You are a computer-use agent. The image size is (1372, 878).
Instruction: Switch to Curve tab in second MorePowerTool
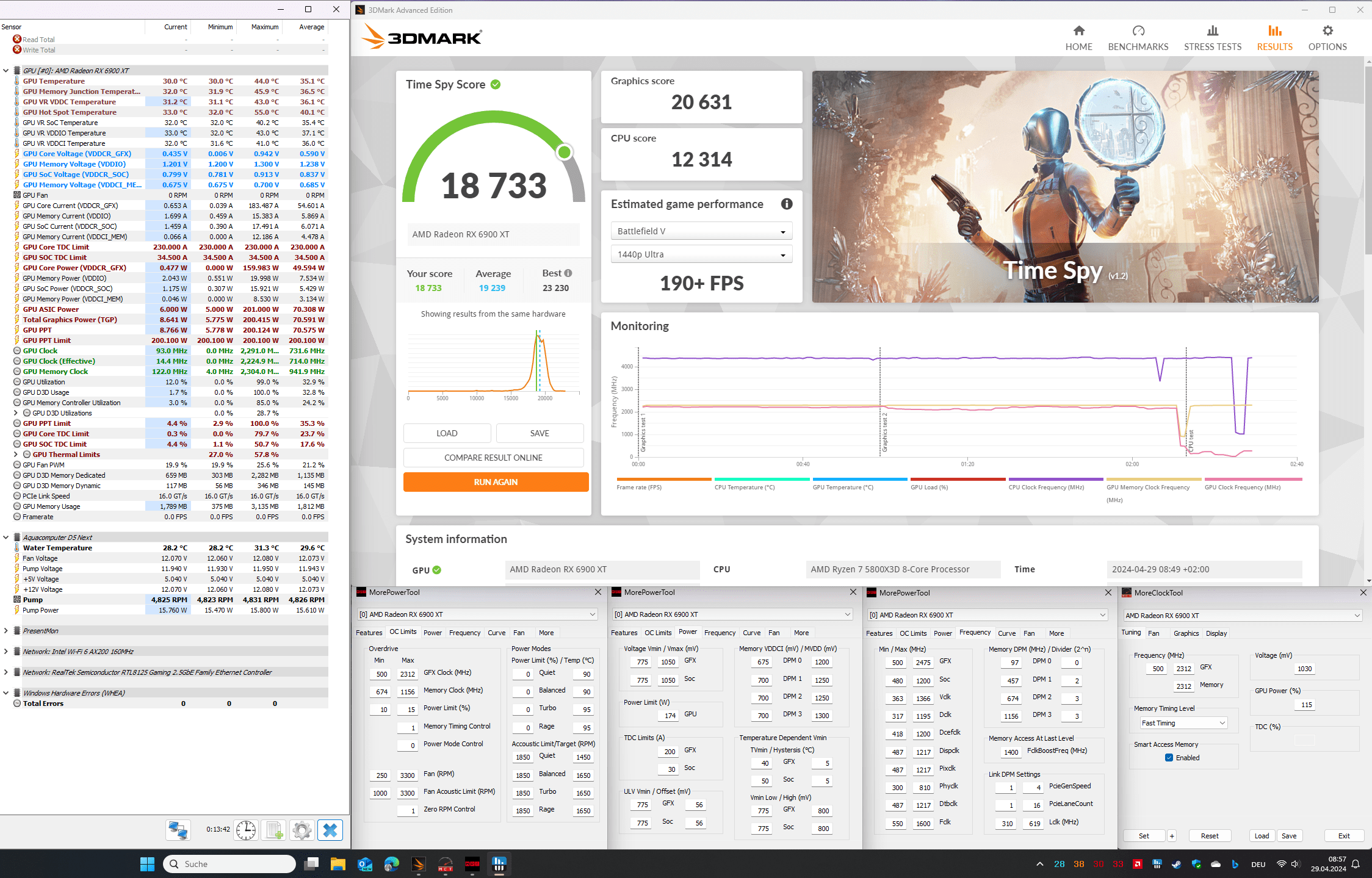point(751,633)
